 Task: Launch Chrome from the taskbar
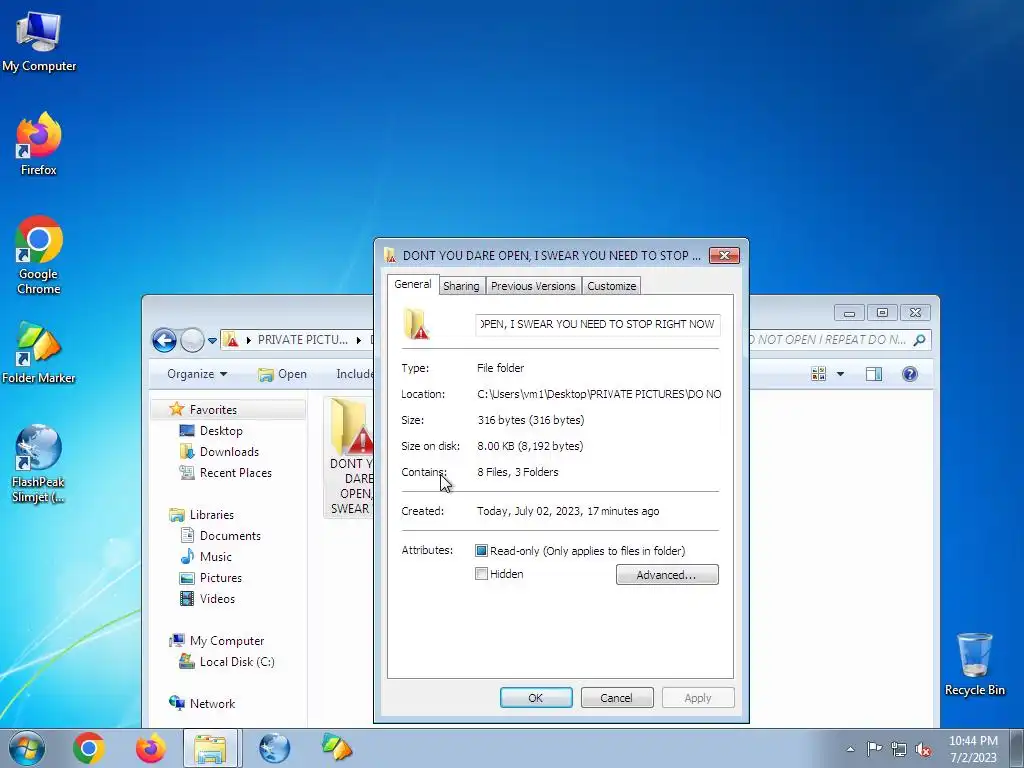[89, 748]
